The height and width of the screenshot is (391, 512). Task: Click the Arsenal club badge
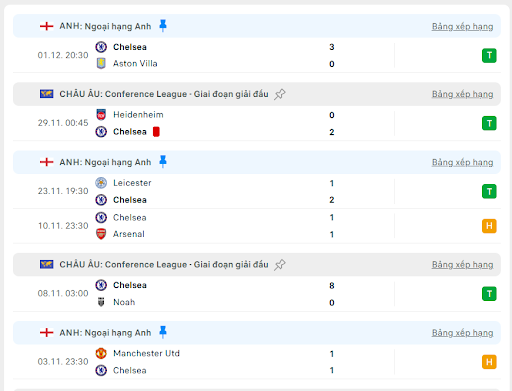pyautogui.click(x=101, y=234)
